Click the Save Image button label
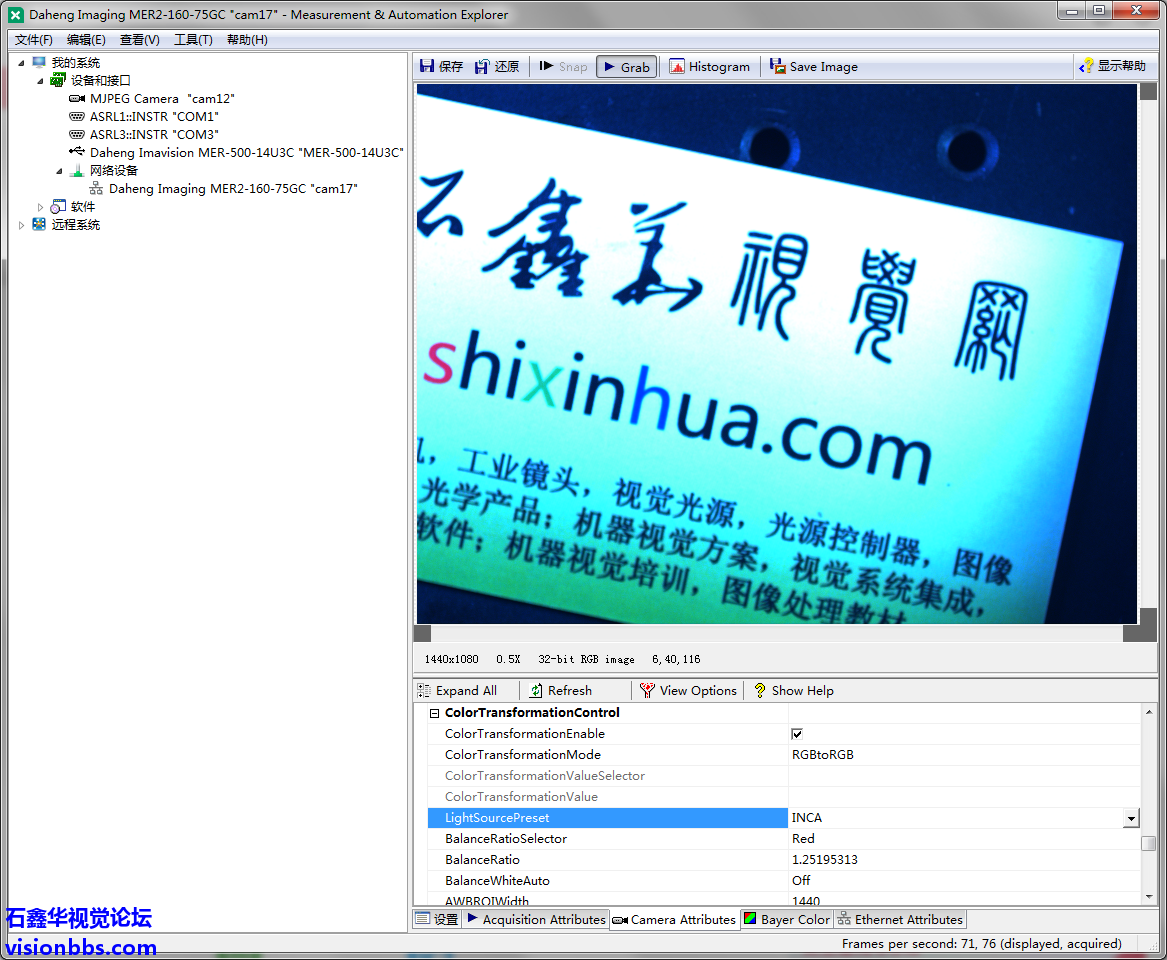Screen dimensions: 1167x960 (823, 67)
